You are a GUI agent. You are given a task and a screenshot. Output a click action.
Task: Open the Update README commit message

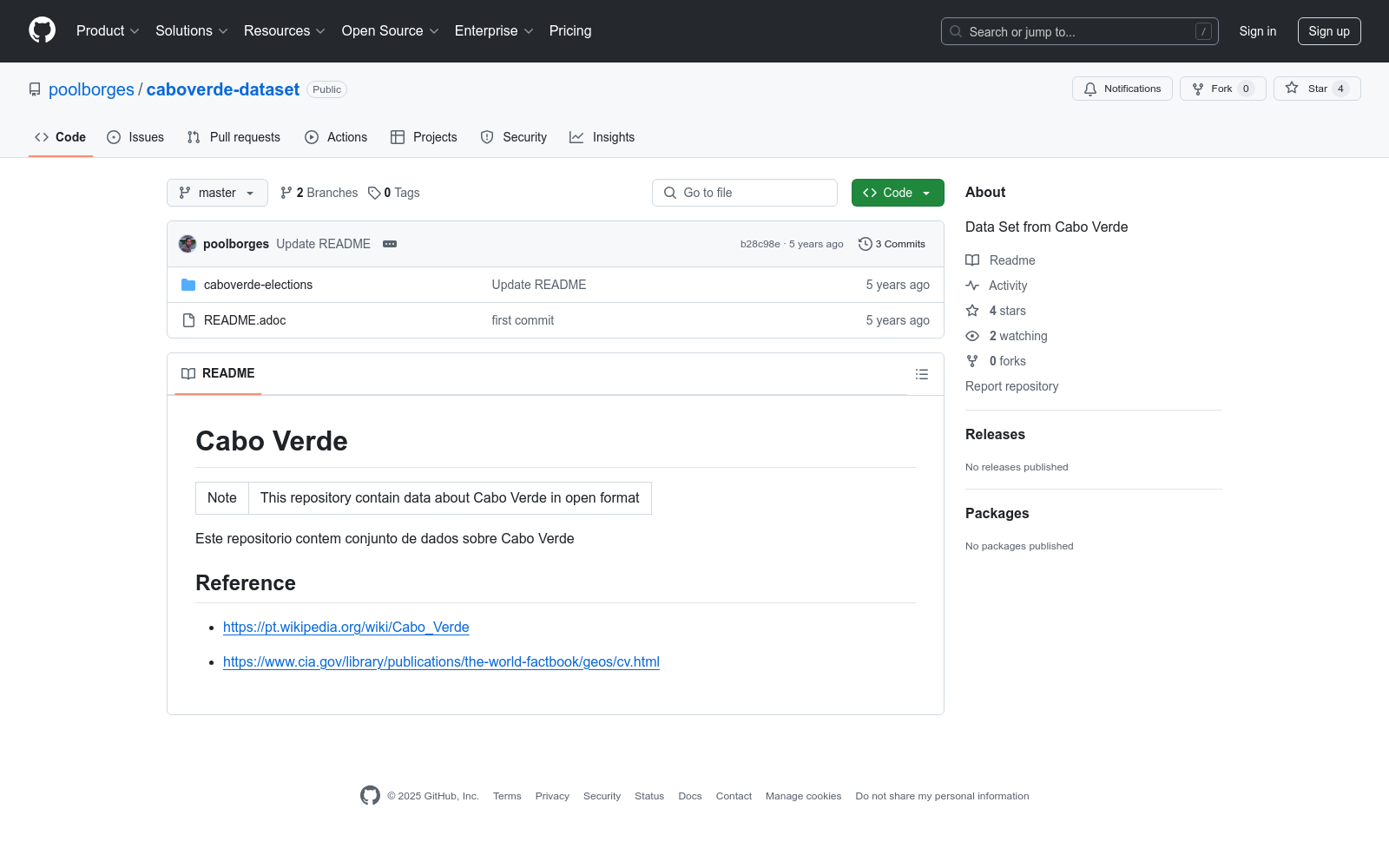[323, 244]
